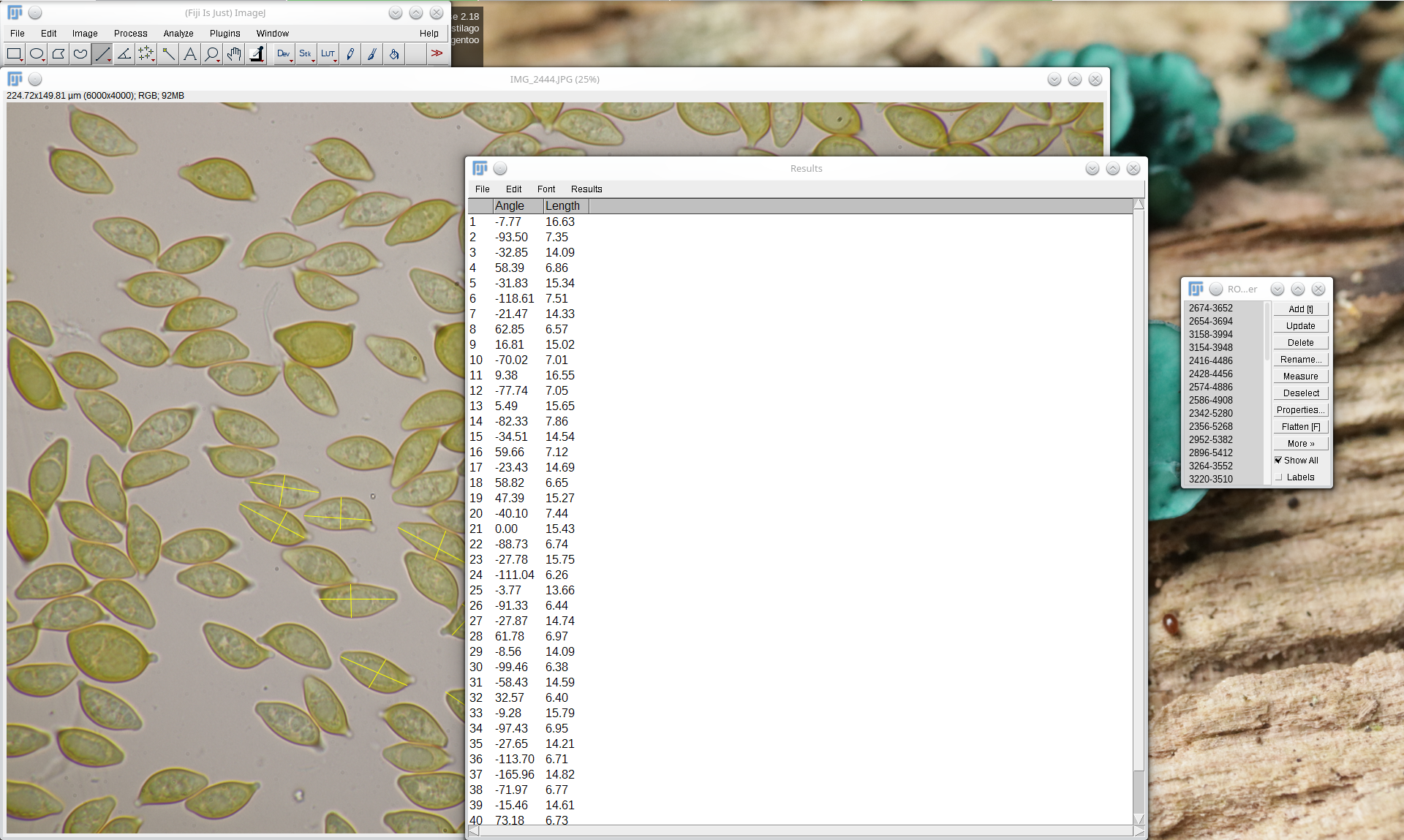1404x840 pixels.
Task: Open the Stk stacks dropdown menu
Action: tap(306, 53)
